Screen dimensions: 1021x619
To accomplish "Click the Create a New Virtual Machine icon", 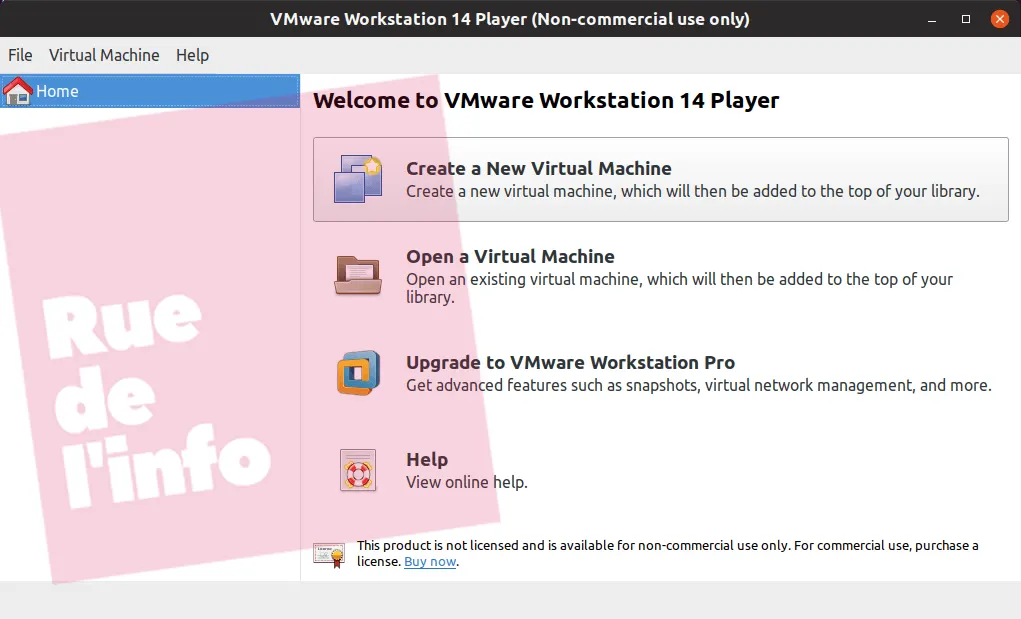I will [x=357, y=178].
